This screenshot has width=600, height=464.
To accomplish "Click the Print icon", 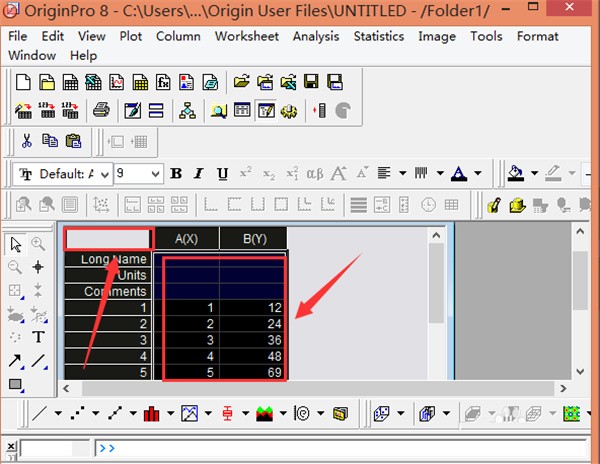I will pyautogui.click(x=101, y=110).
